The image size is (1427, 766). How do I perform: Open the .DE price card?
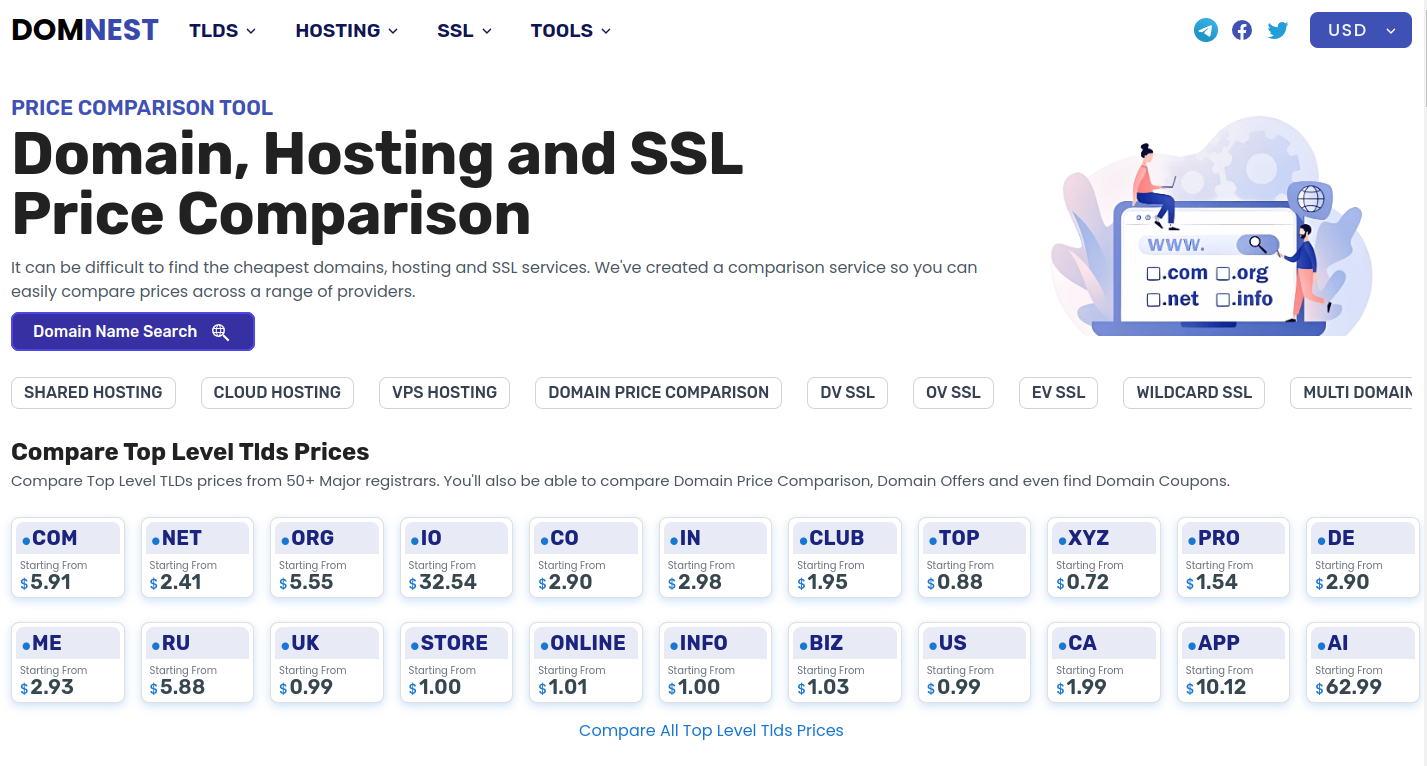pyautogui.click(x=1363, y=558)
